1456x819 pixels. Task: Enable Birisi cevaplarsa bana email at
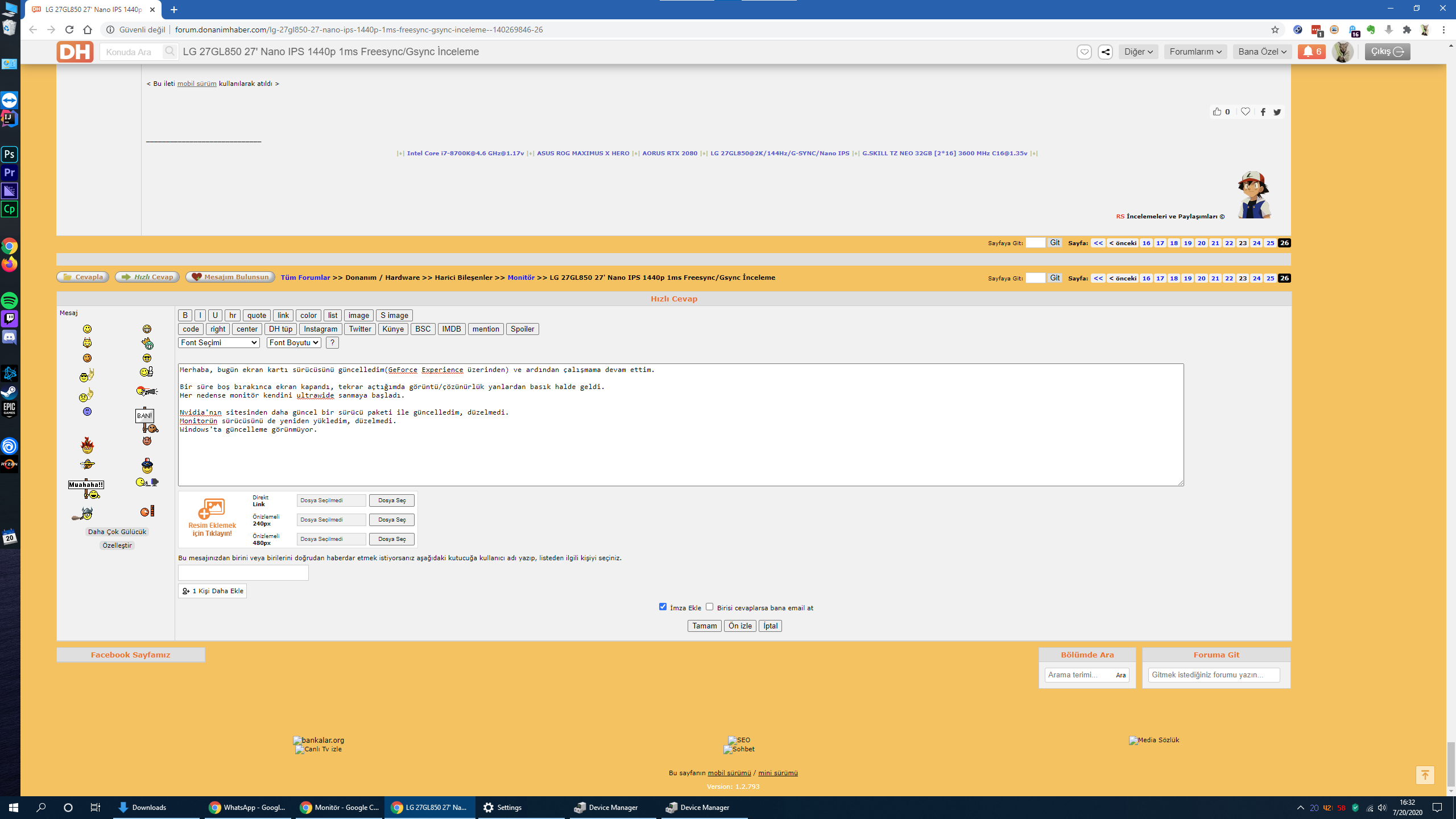tap(709, 607)
